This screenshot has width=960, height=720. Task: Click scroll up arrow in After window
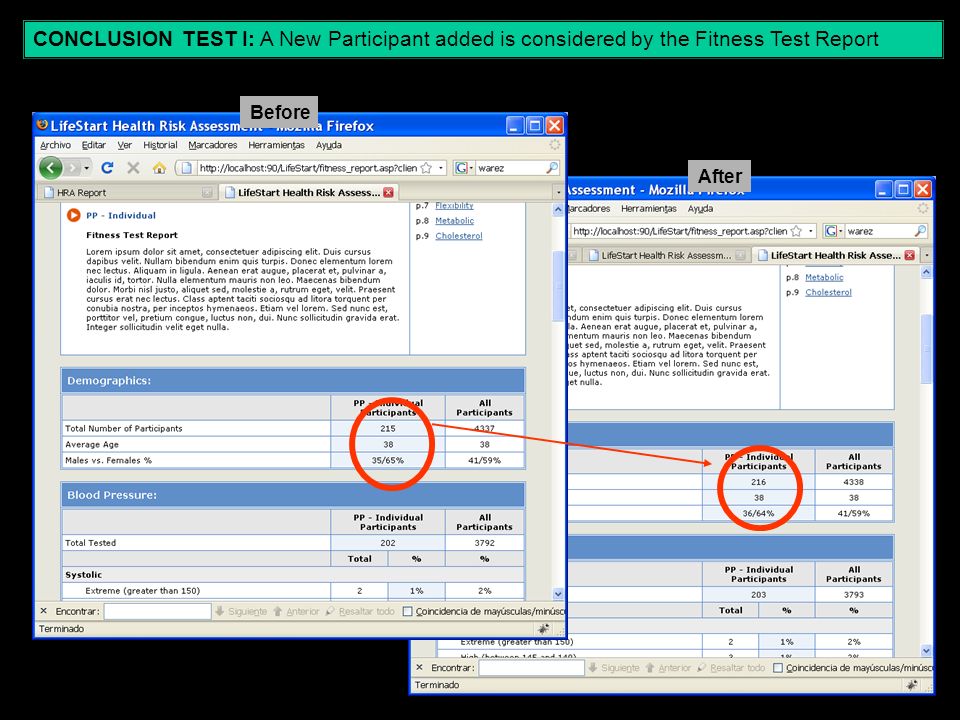point(926,272)
